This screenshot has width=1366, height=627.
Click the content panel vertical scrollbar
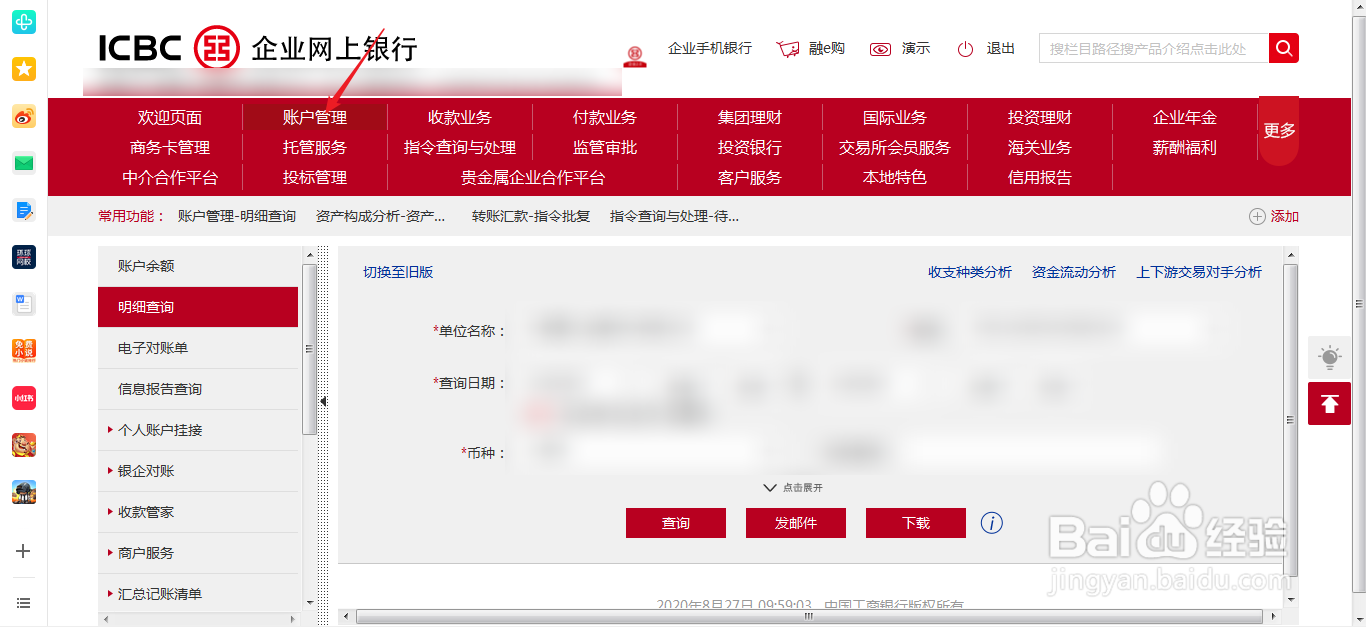tap(1290, 419)
